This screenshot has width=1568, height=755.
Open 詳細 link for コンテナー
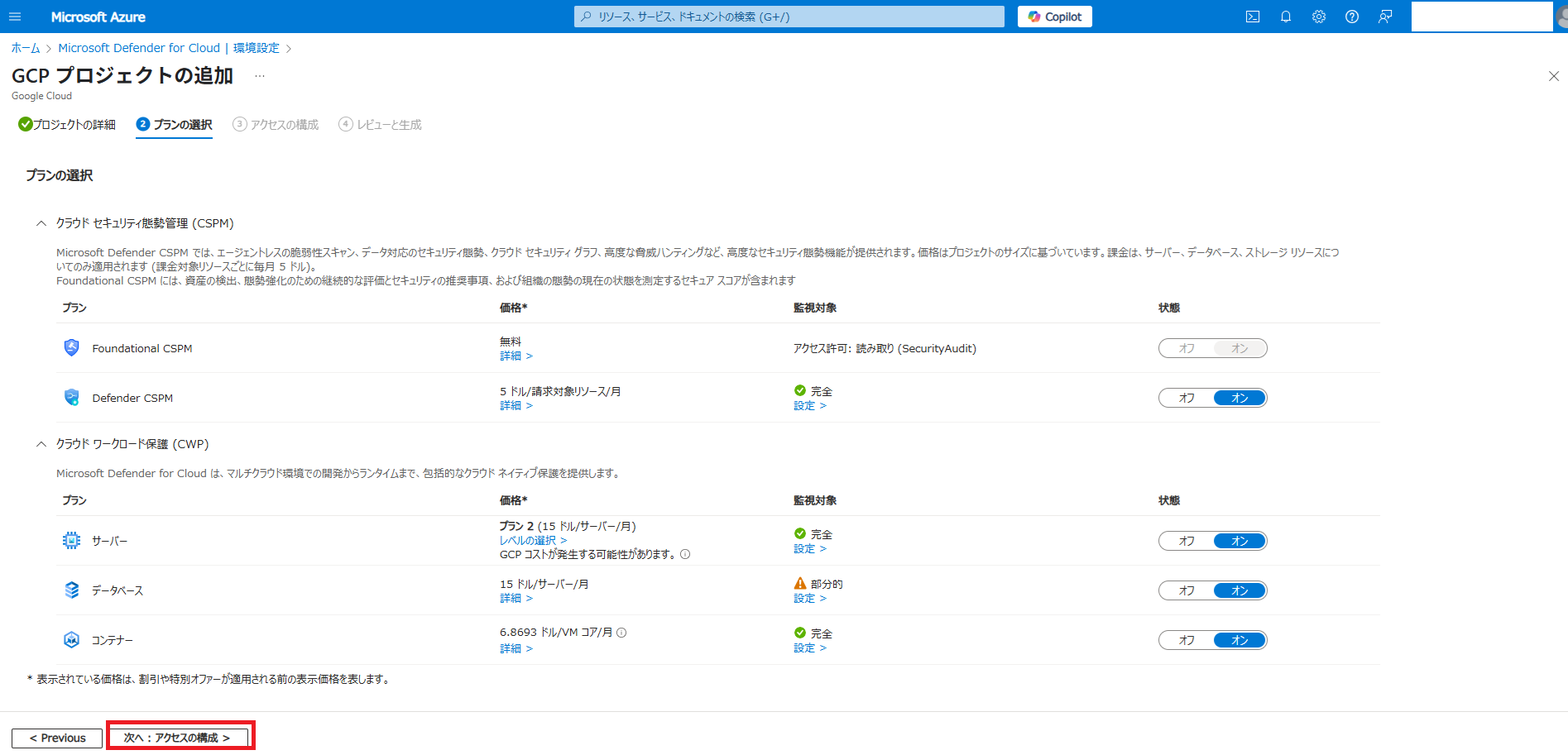point(515,648)
